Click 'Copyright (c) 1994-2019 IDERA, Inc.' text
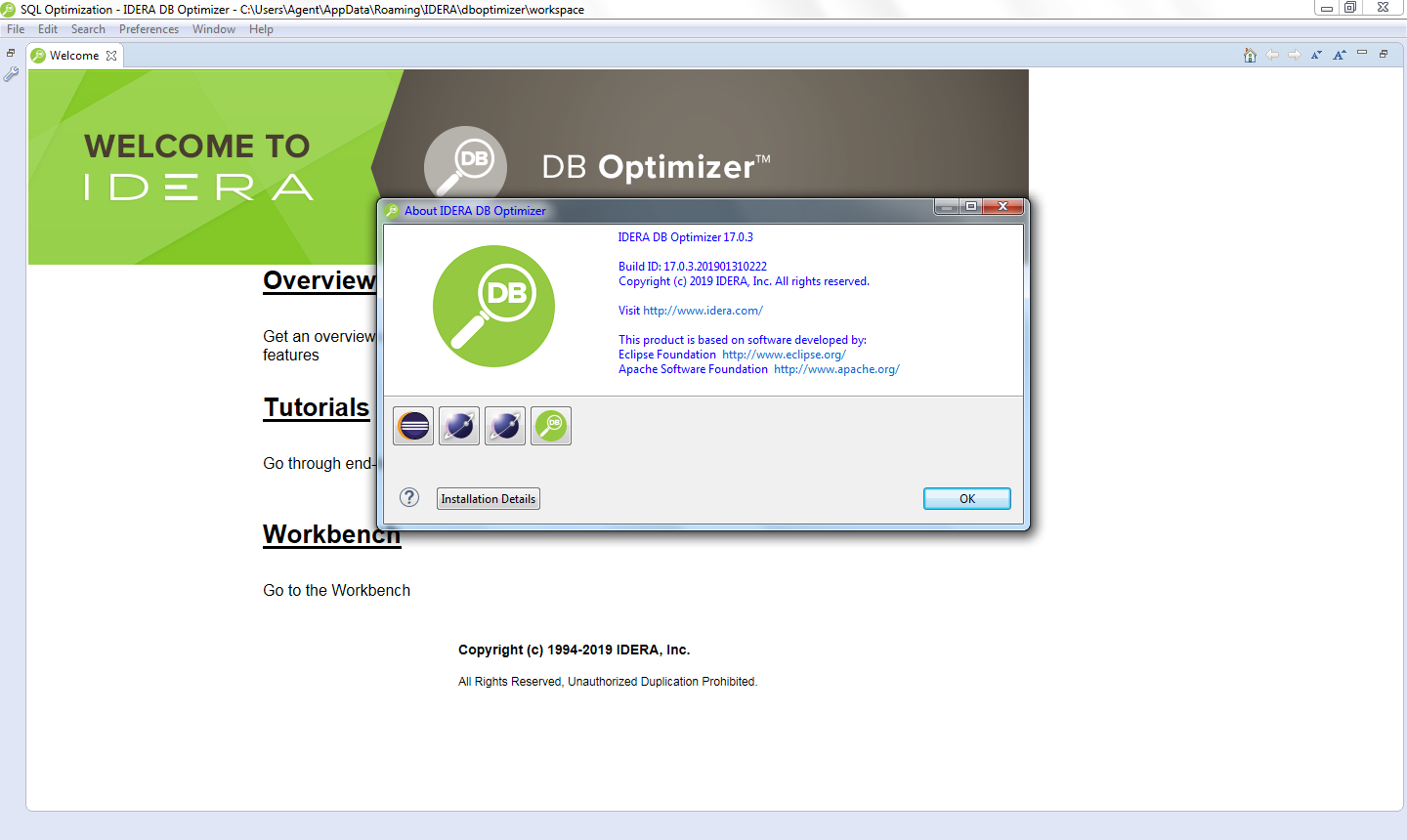 pos(575,650)
